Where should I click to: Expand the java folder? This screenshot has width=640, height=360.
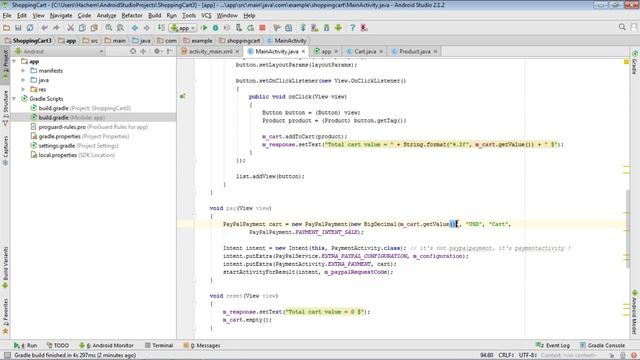pos(23,80)
